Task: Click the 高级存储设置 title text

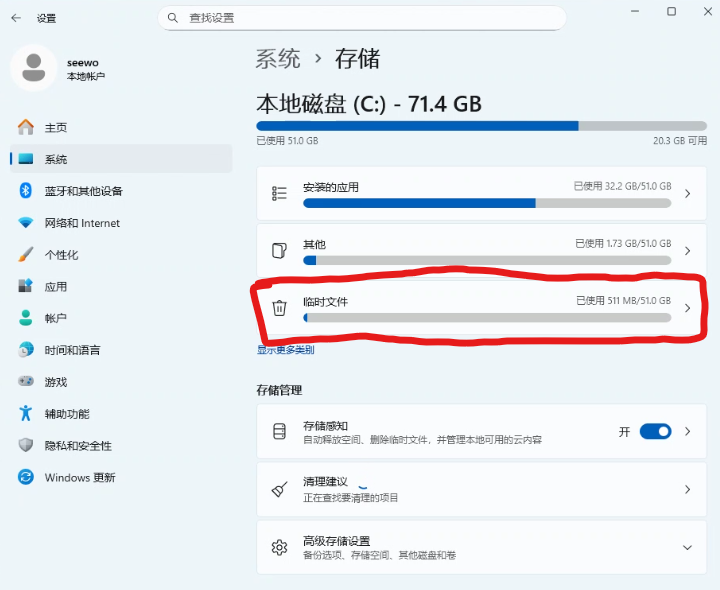Action: coord(336,541)
